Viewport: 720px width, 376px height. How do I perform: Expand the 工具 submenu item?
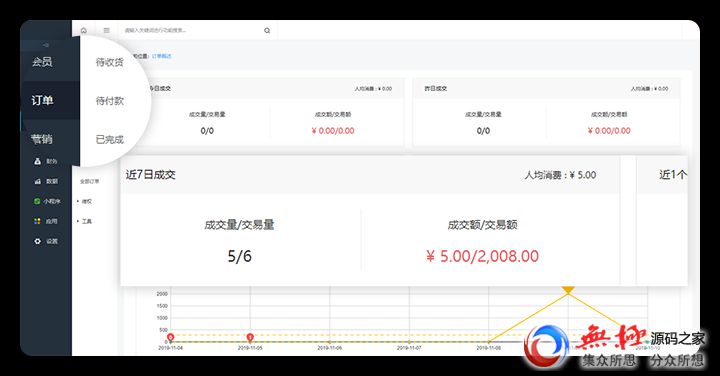pos(85,221)
